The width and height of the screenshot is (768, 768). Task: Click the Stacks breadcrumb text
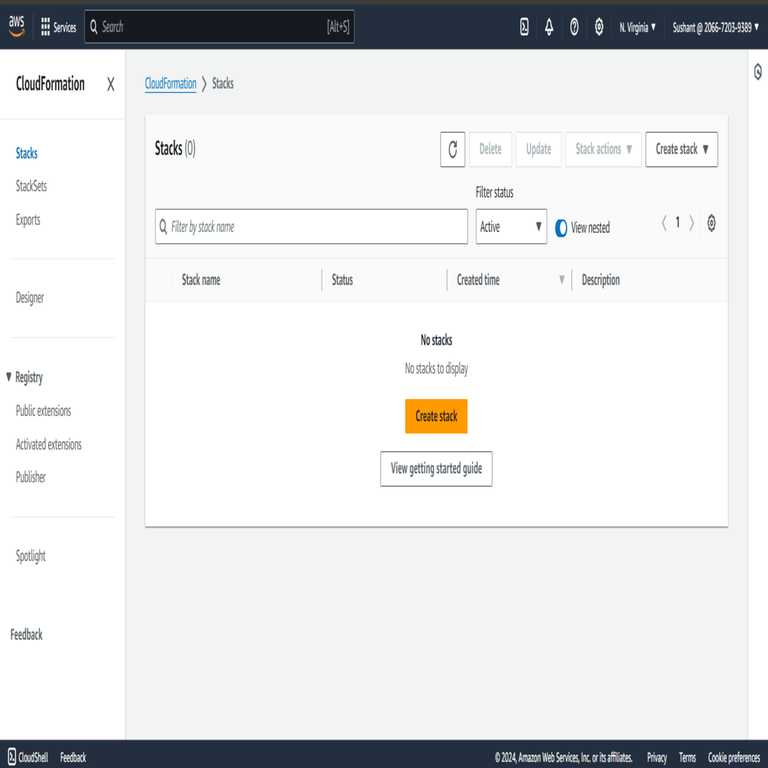click(223, 84)
